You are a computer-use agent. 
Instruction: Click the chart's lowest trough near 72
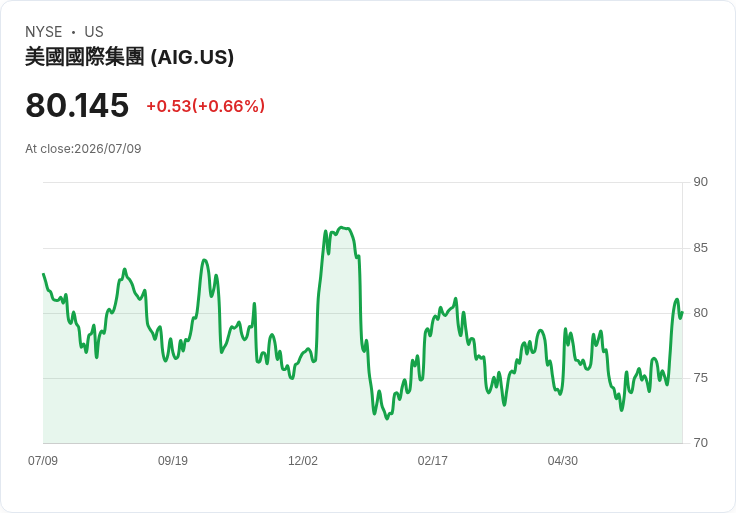click(x=387, y=418)
